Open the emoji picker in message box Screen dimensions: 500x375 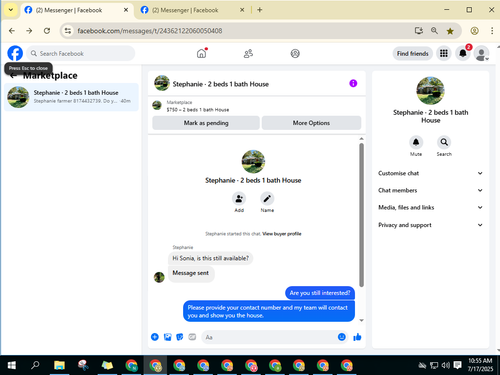click(x=342, y=337)
